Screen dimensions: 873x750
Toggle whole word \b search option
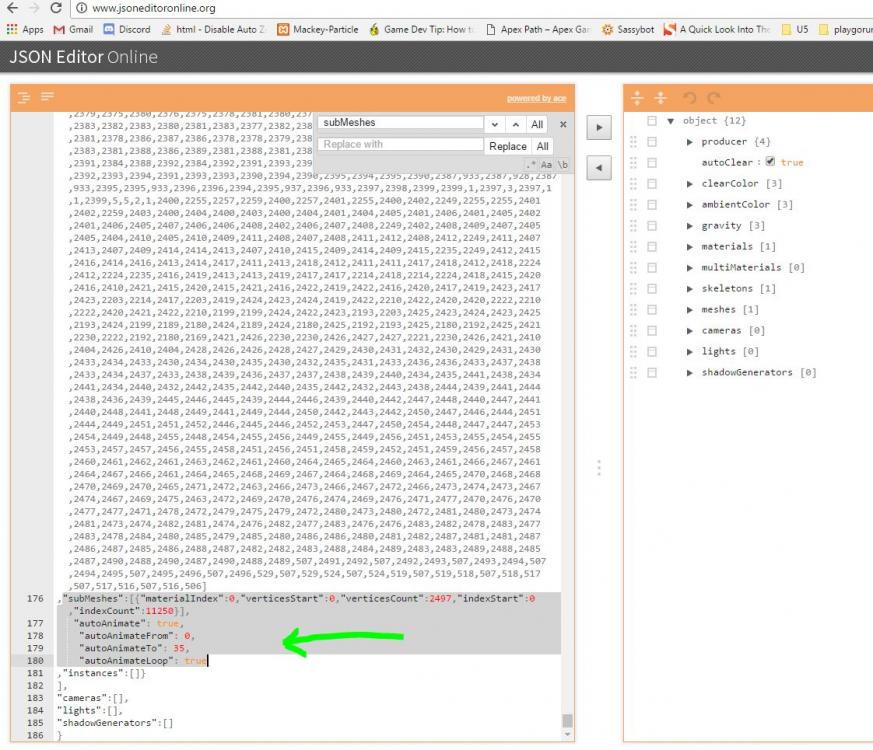(562, 164)
